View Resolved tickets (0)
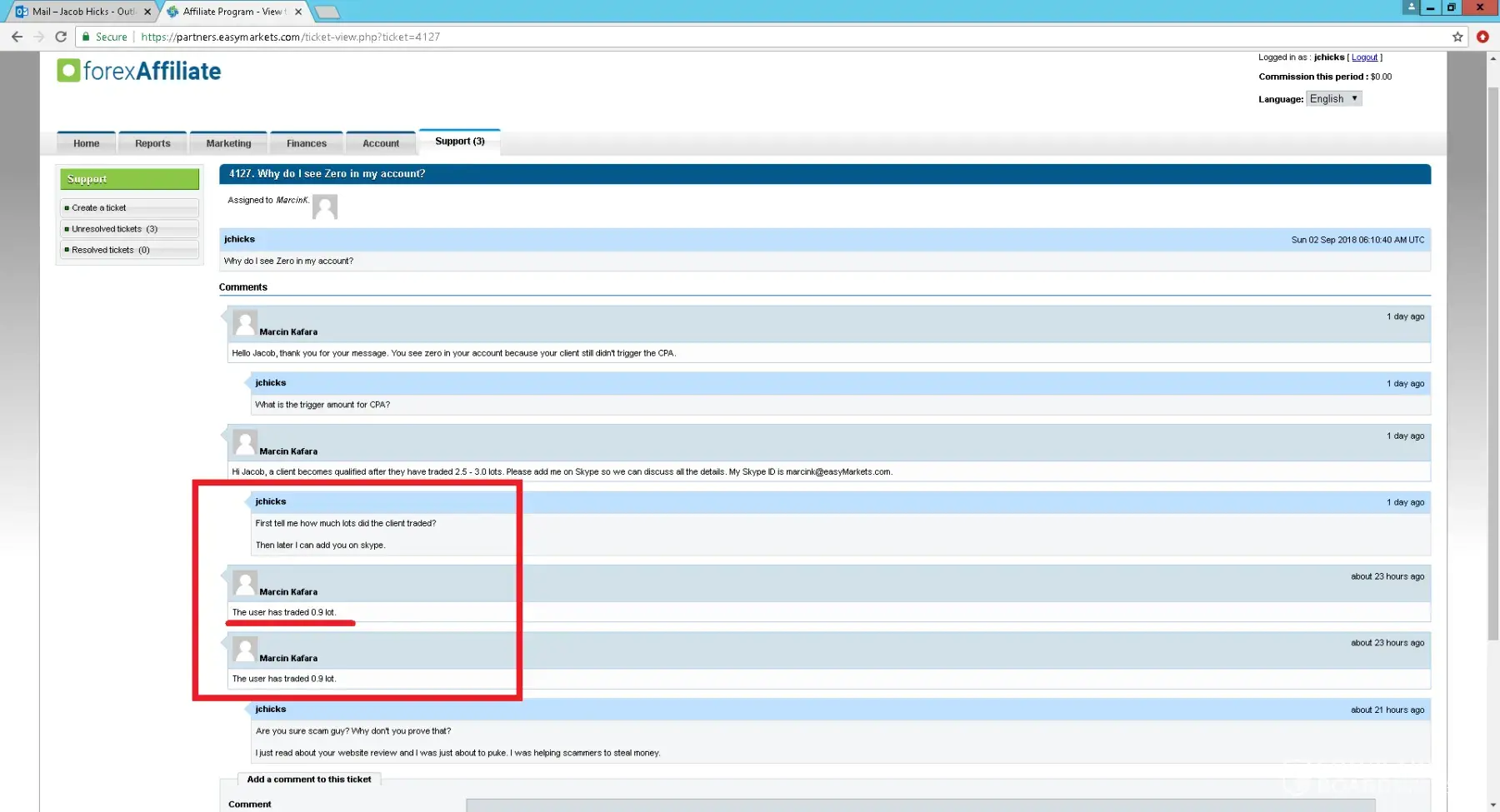 (x=110, y=250)
